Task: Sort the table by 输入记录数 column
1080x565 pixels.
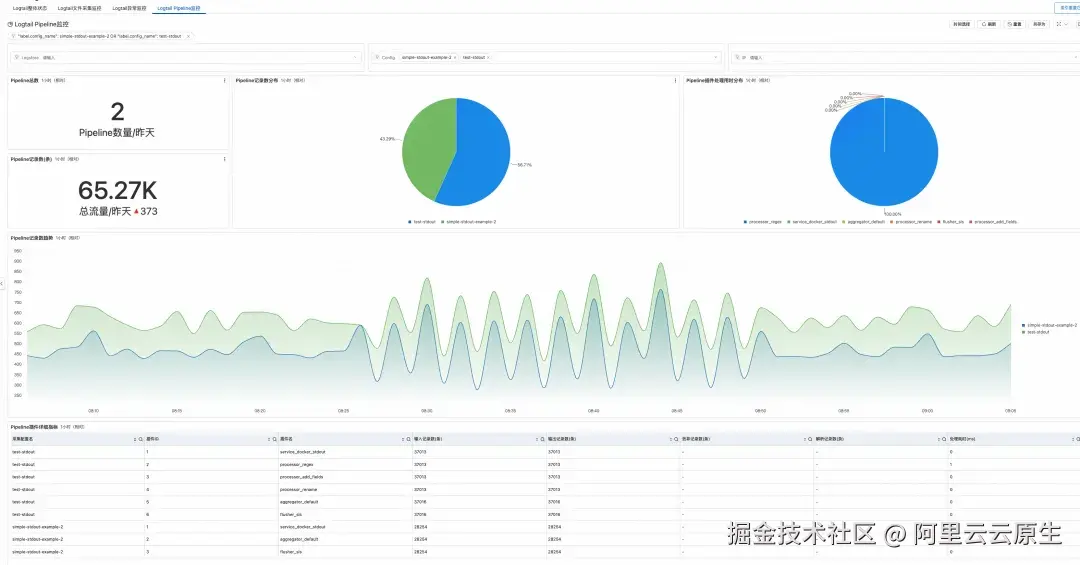Action: [x=537, y=439]
